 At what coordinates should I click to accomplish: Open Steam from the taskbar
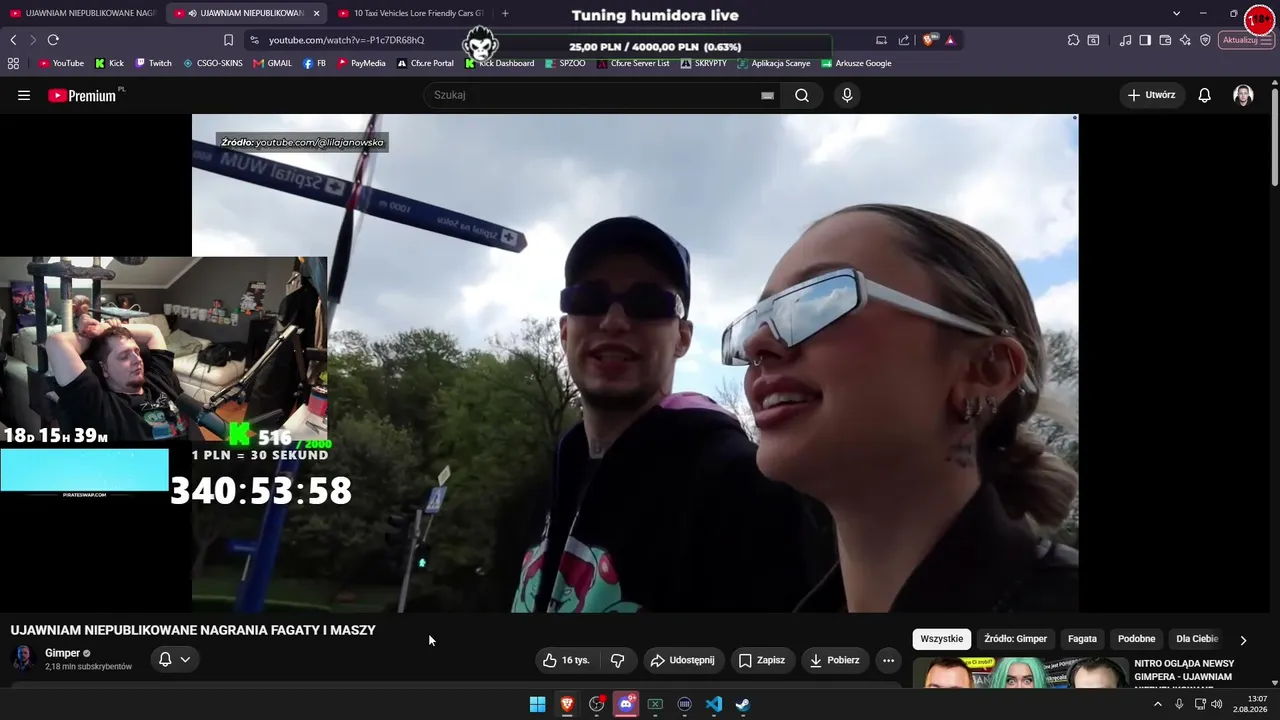pyautogui.click(x=743, y=704)
